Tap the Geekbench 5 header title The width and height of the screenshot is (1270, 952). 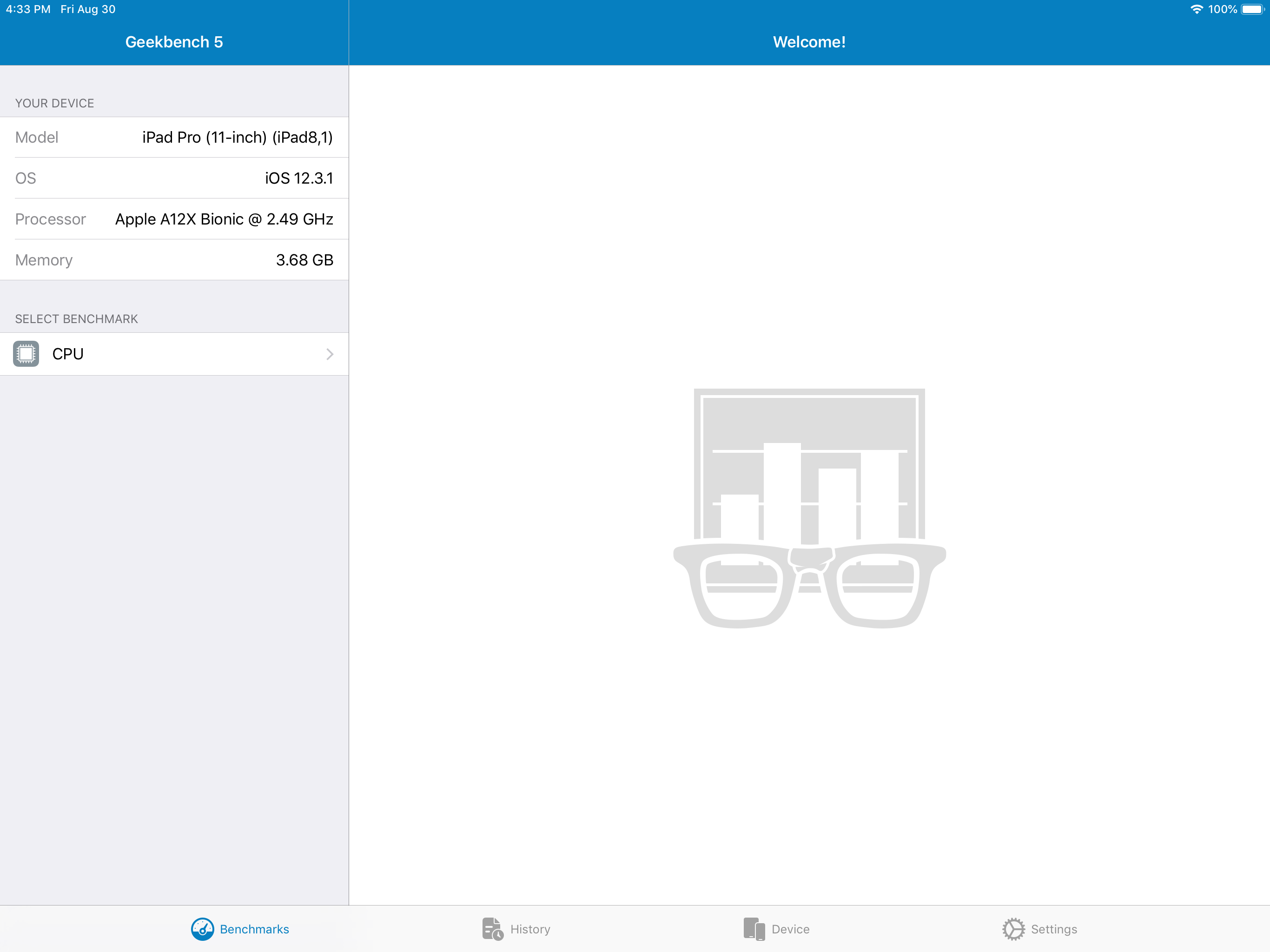(174, 42)
